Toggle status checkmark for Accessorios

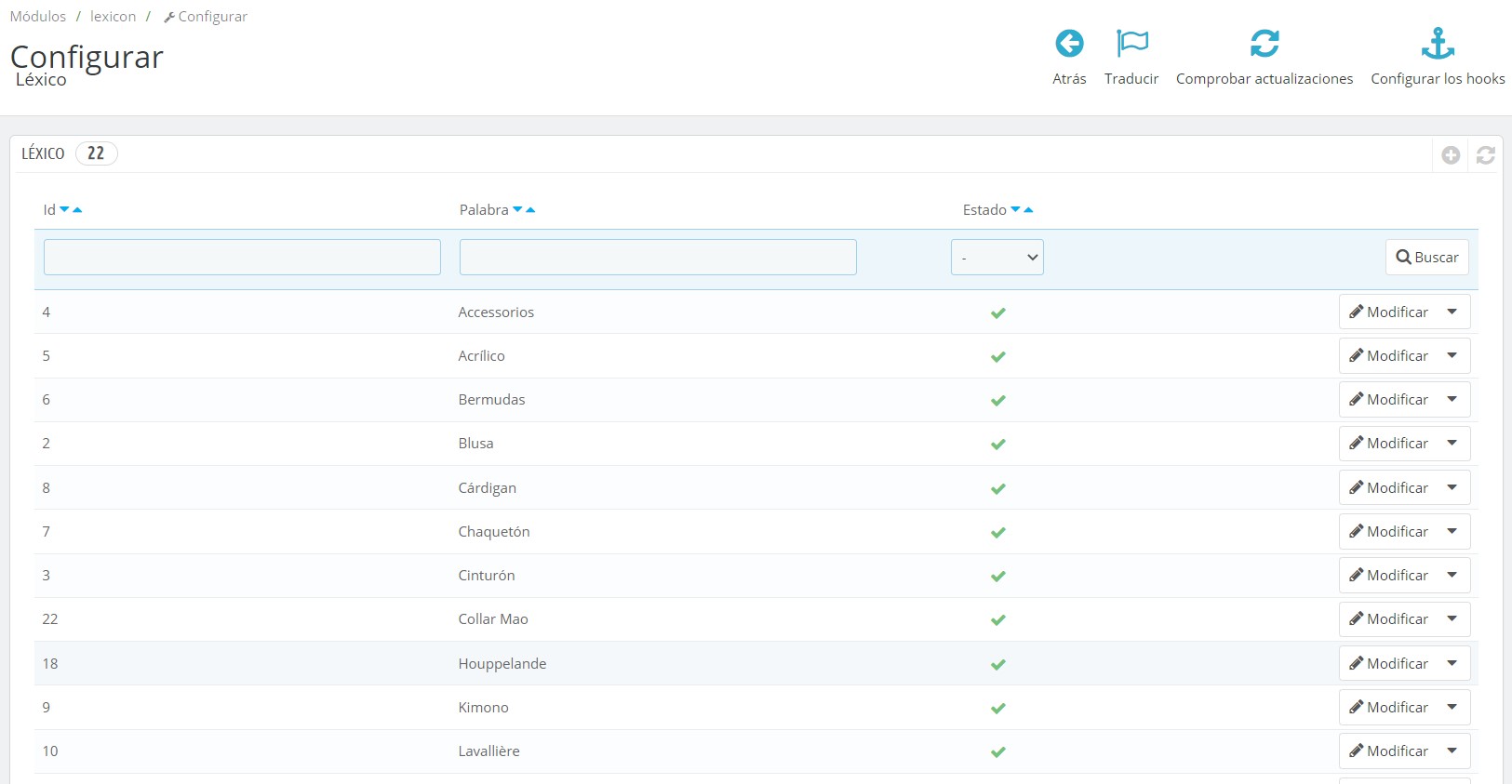point(998,313)
